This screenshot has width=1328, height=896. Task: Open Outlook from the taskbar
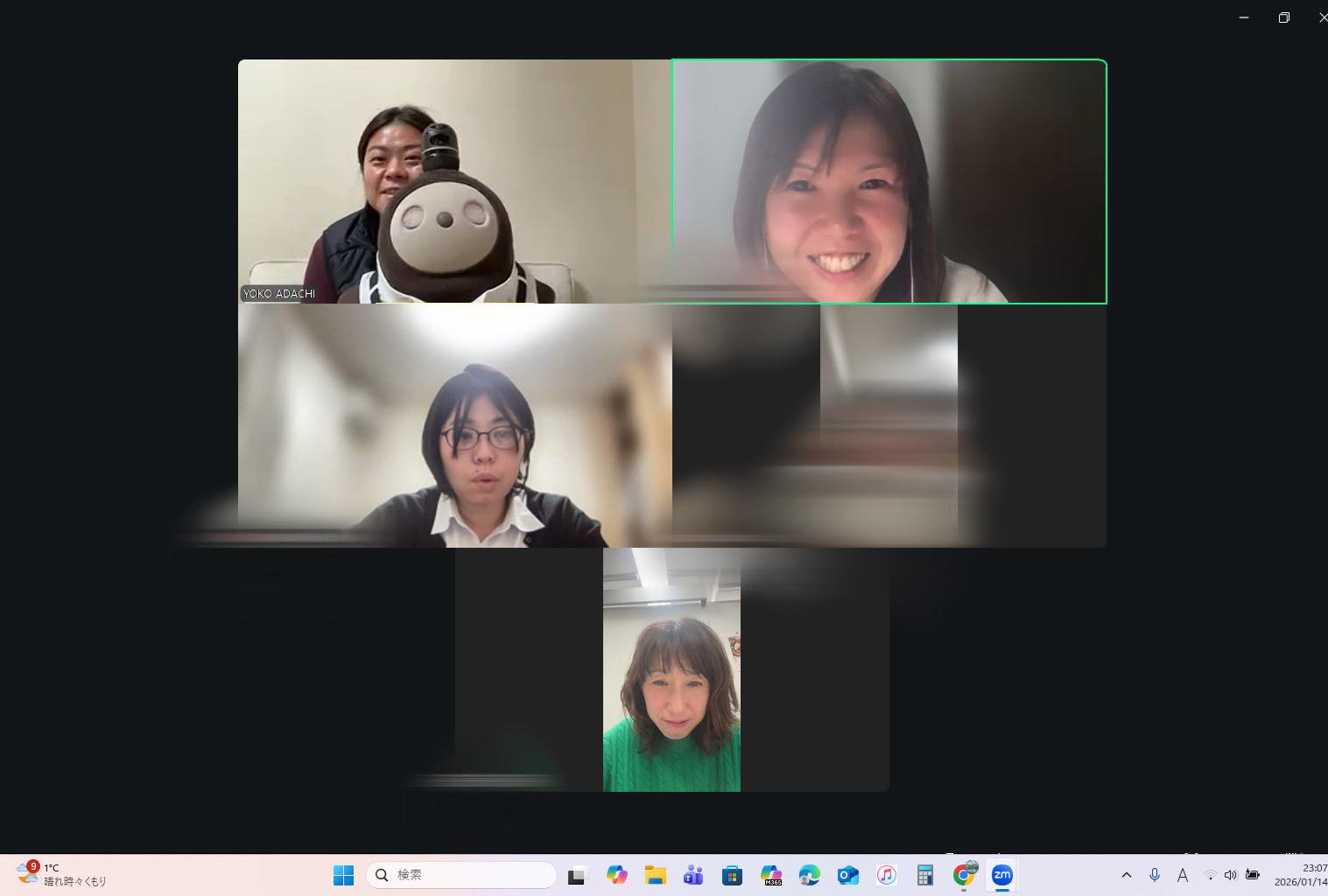tap(847, 875)
